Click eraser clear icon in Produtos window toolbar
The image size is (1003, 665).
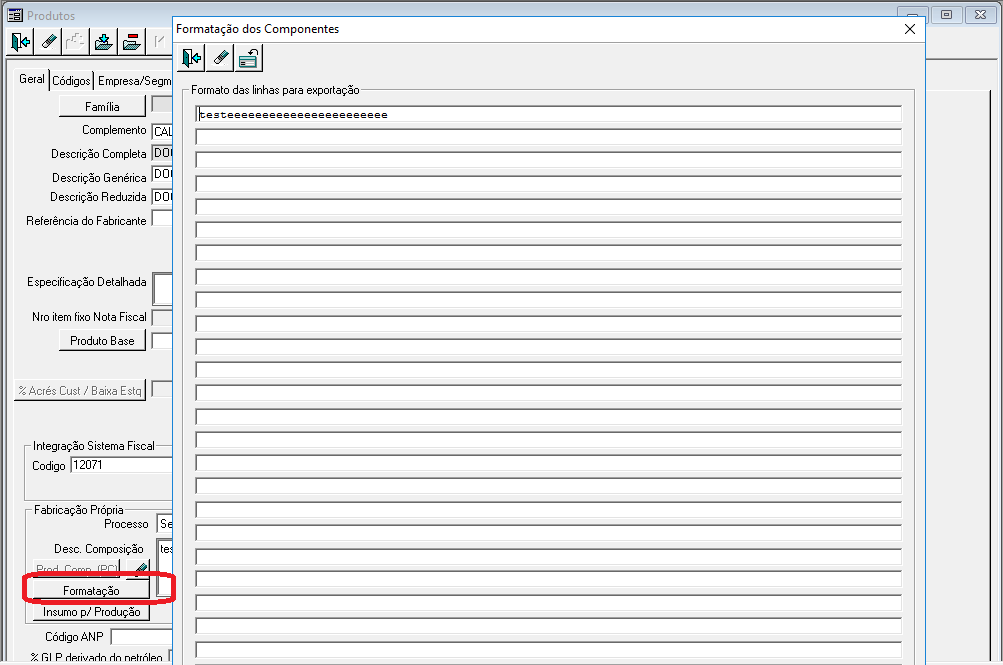pyautogui.click(x=49, y=42)
